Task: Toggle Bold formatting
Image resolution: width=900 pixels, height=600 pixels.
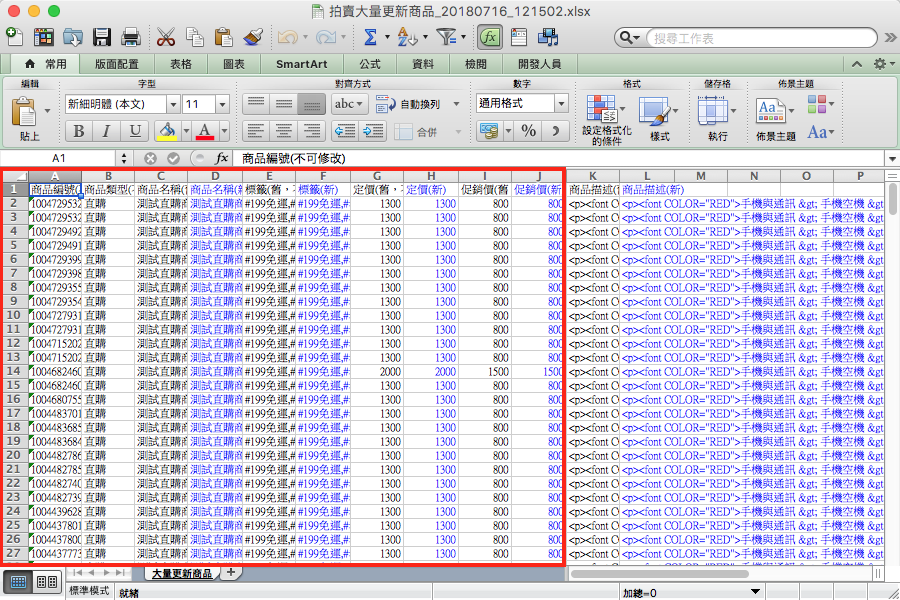Action: click(79, 131)
